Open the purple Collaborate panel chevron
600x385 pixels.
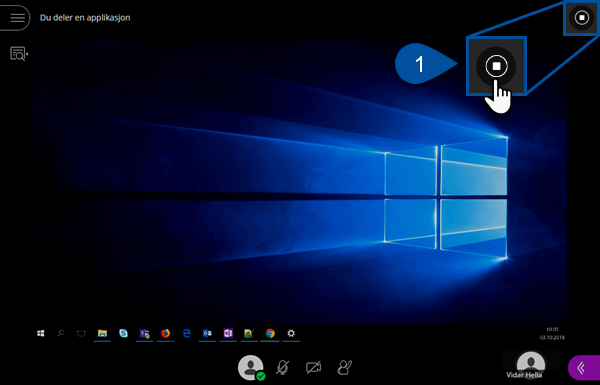pyautogui.click(x=584, y=368)
